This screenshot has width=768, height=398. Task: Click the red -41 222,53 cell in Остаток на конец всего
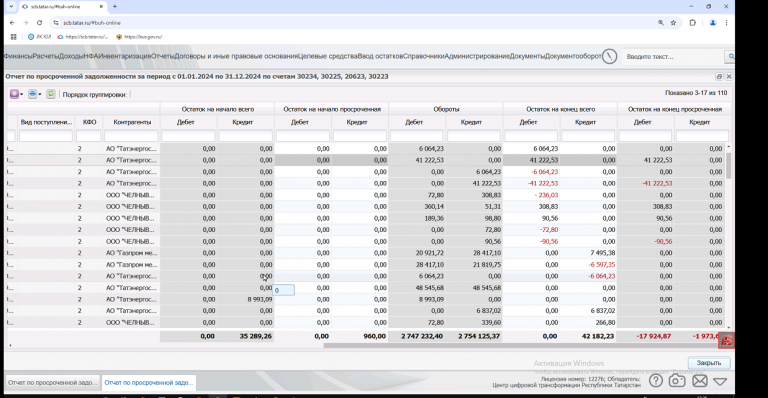click(x=531, y=183)
